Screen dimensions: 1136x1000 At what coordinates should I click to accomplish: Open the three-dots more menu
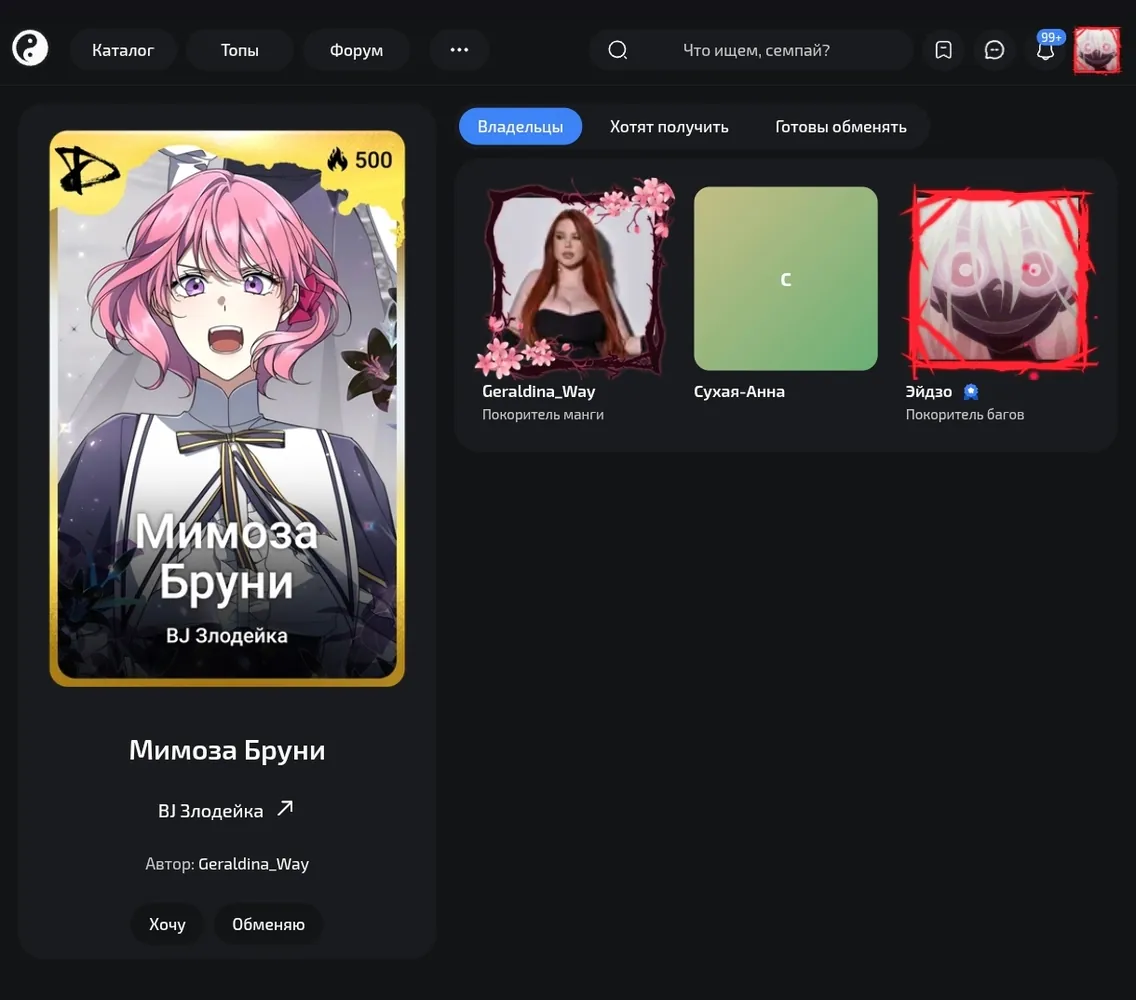tap(459, 50)
